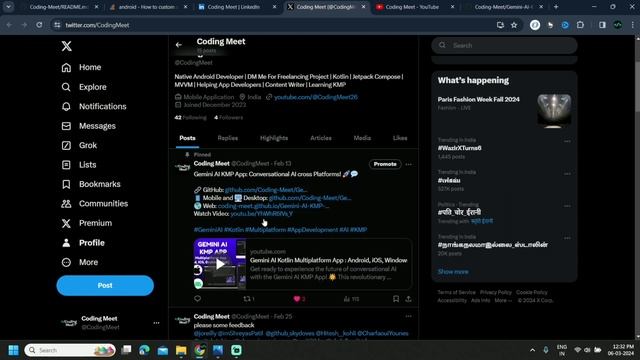Switch to the Articles tab
This screenshot has height=360, width=640.
[x=321, y=138]
